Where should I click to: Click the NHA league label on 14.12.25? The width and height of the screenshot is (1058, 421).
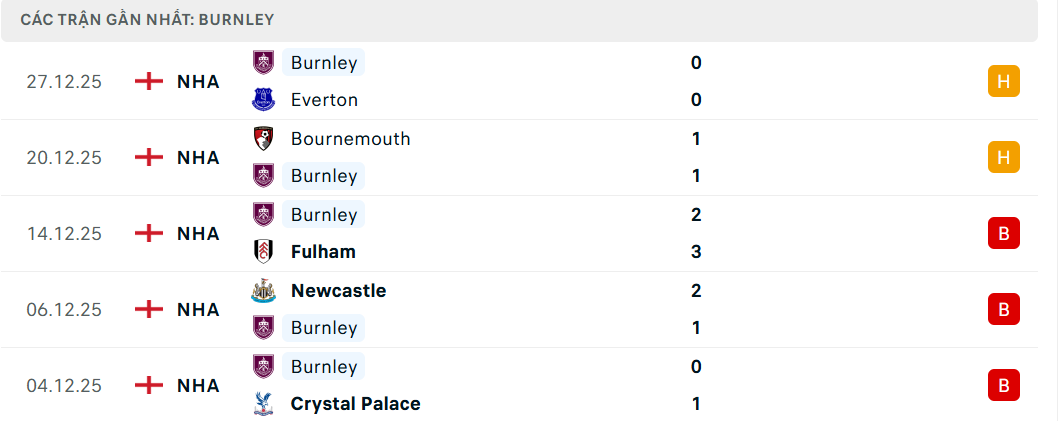coord(198,233)
